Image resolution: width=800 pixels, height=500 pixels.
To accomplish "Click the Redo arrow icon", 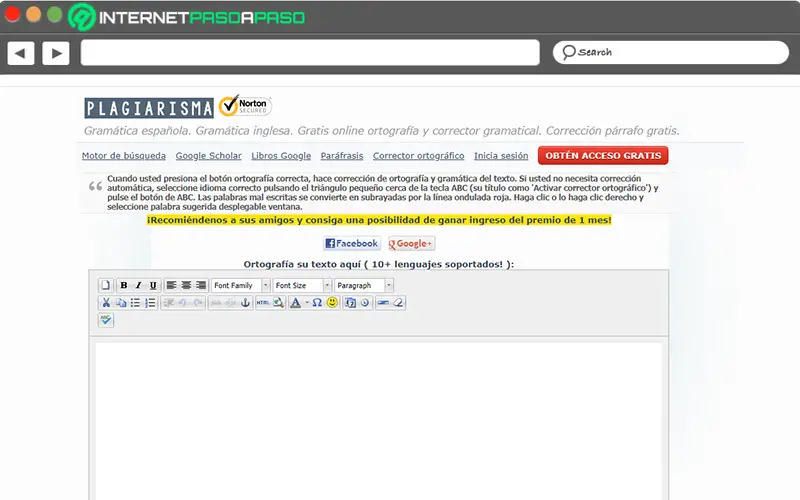I will 198,303.
